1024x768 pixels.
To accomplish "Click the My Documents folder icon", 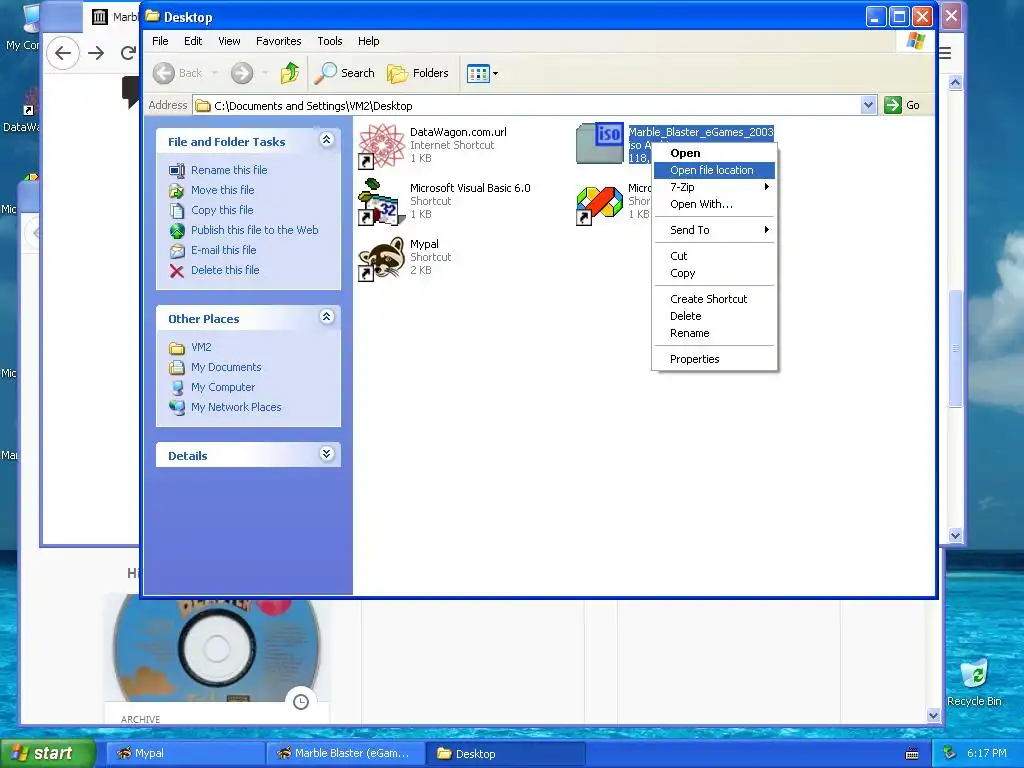I will click(x=177, y=368).
